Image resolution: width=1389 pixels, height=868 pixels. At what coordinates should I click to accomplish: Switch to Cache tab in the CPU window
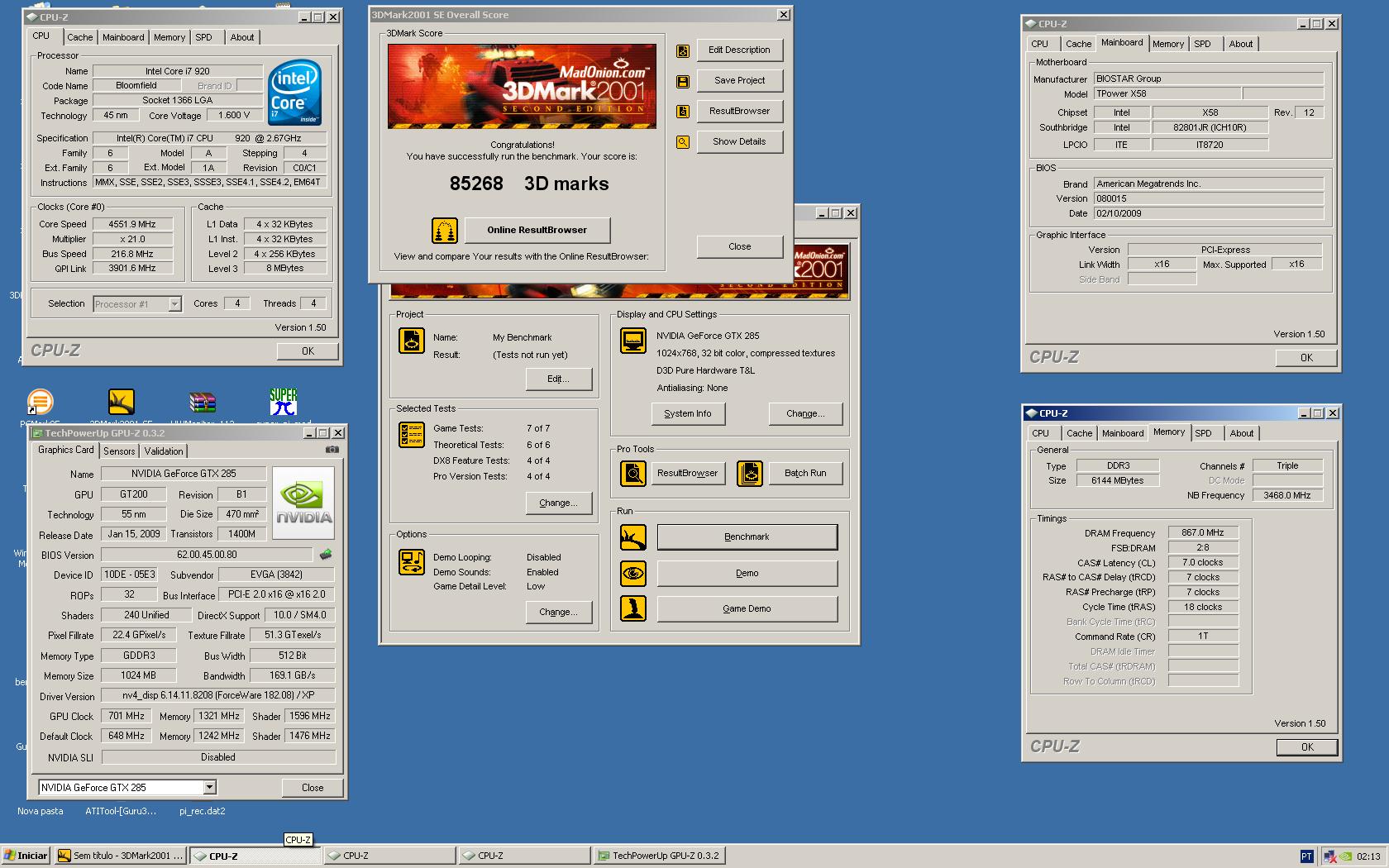tap(80, 37)
